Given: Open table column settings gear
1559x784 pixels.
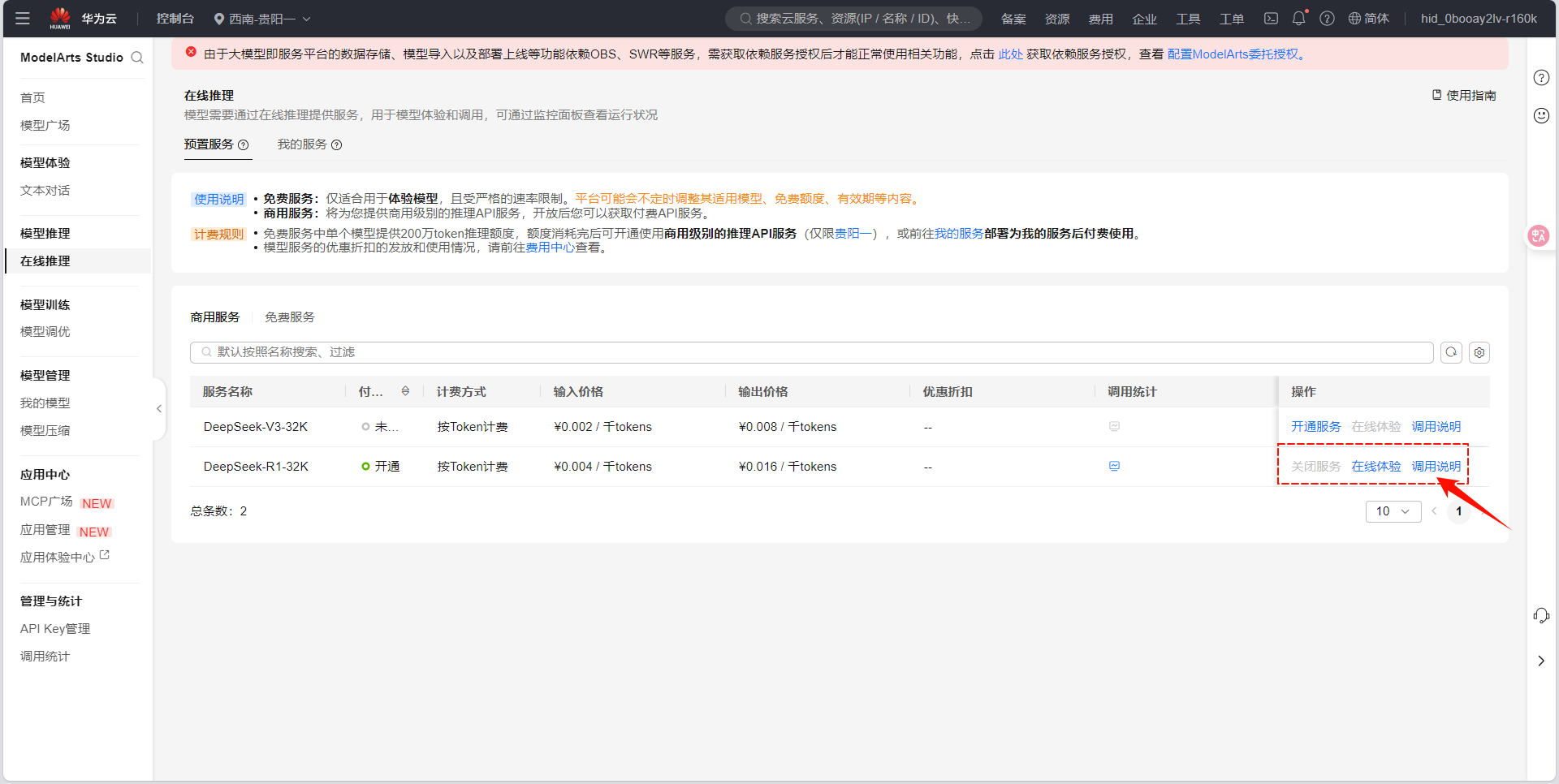Looking at the screenshot, I should pyautogui.click(x=1479, y=352).
